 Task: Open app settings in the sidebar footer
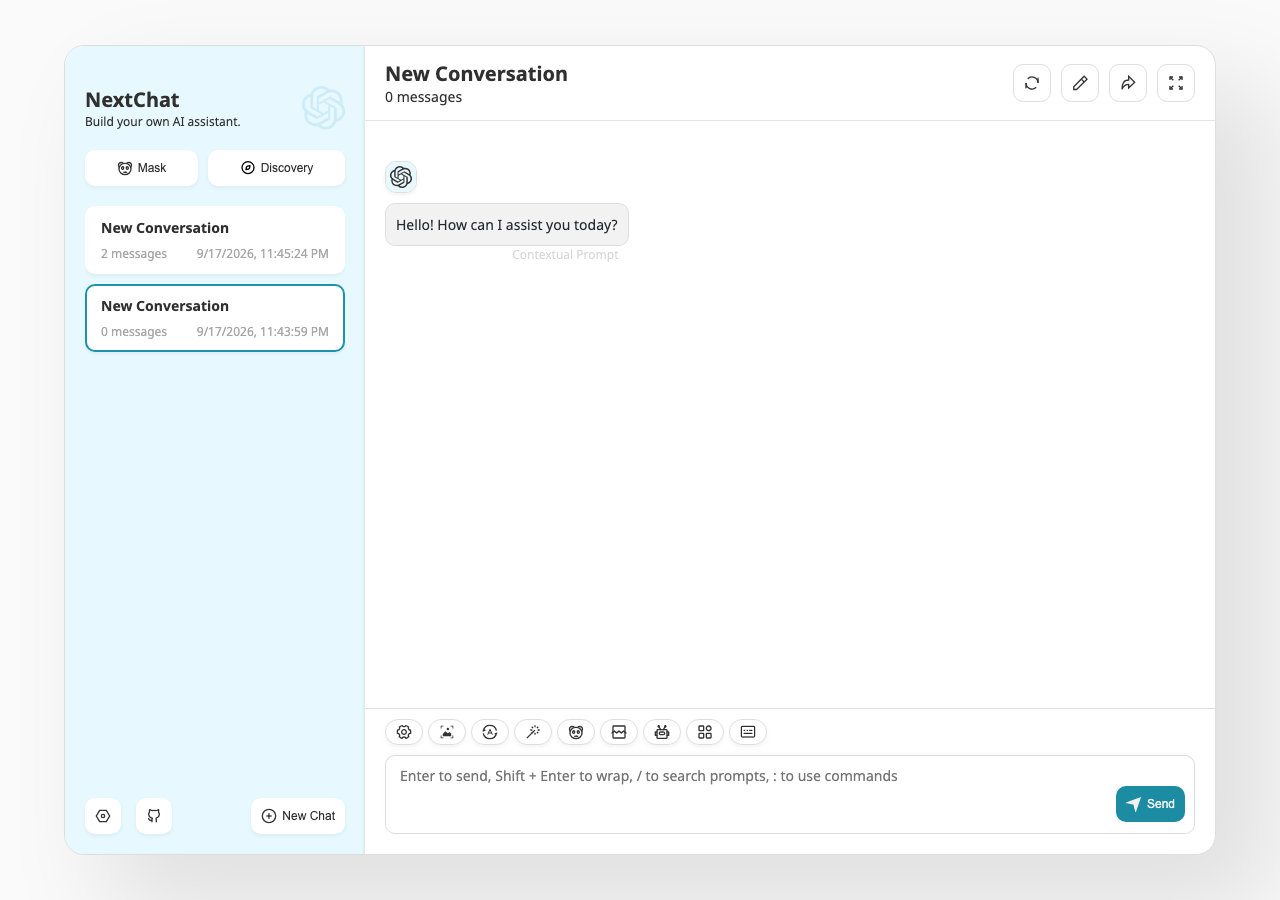tap(103, 816)
